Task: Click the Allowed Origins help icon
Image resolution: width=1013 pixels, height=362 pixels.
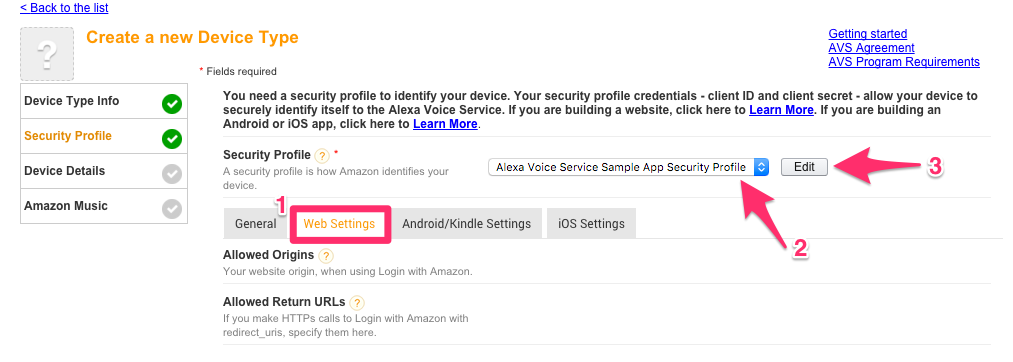Action: tap(326, 255)
